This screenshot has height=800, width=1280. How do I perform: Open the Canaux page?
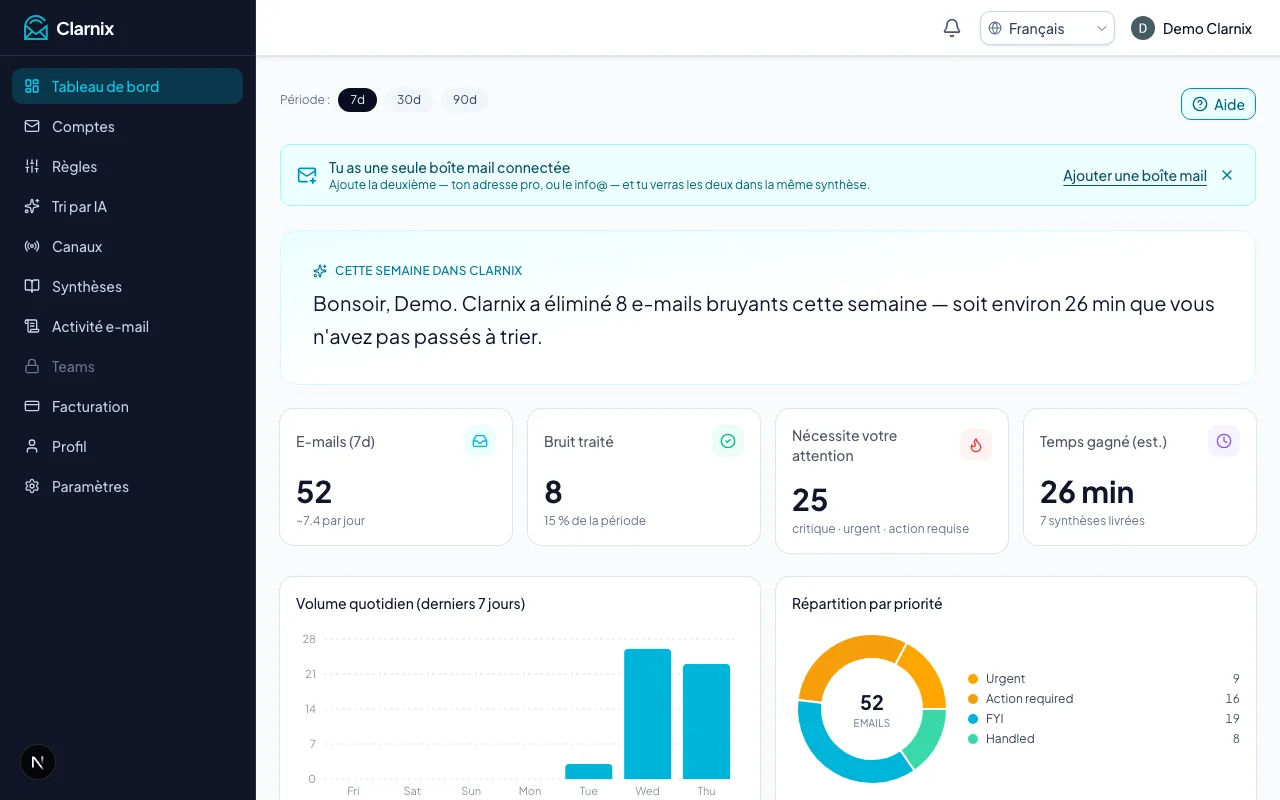coord(127,246)
